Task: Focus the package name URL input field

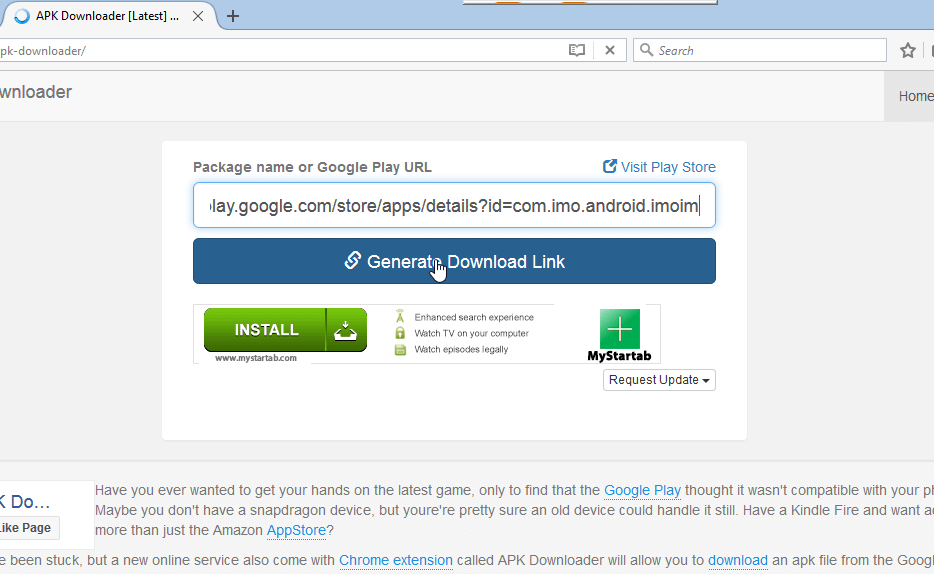Action: pyautogui.click(x=454, y=206)
